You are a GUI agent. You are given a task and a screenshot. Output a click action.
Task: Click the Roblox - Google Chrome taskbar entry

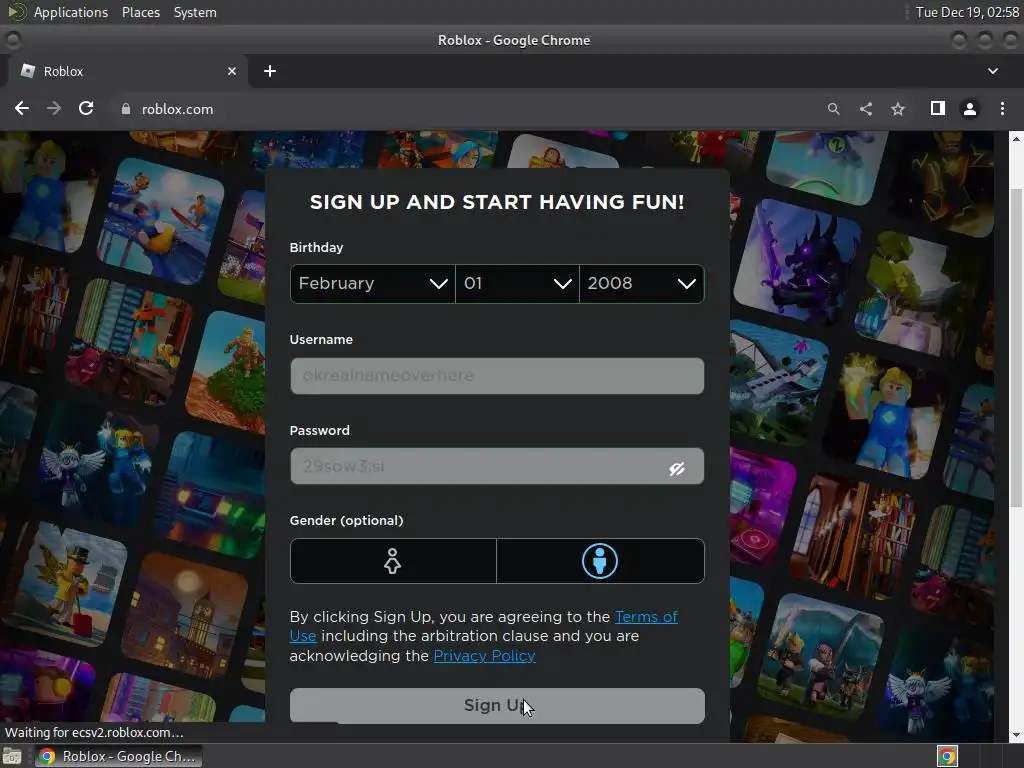click(x=118, y=756)
